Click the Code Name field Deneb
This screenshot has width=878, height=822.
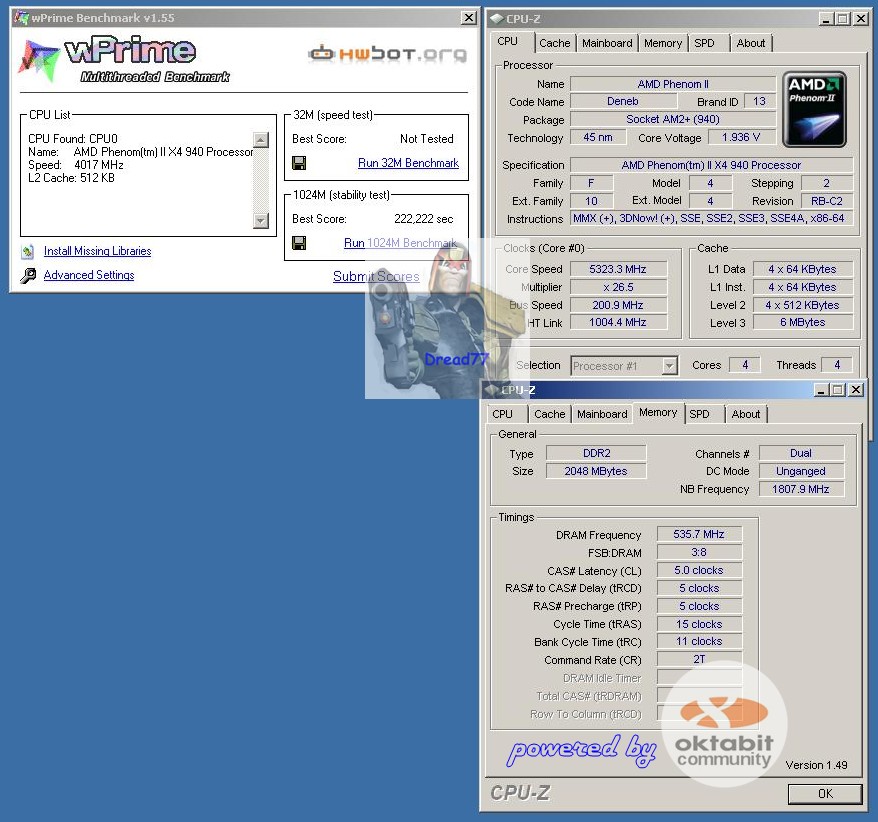tap(623, 101)
